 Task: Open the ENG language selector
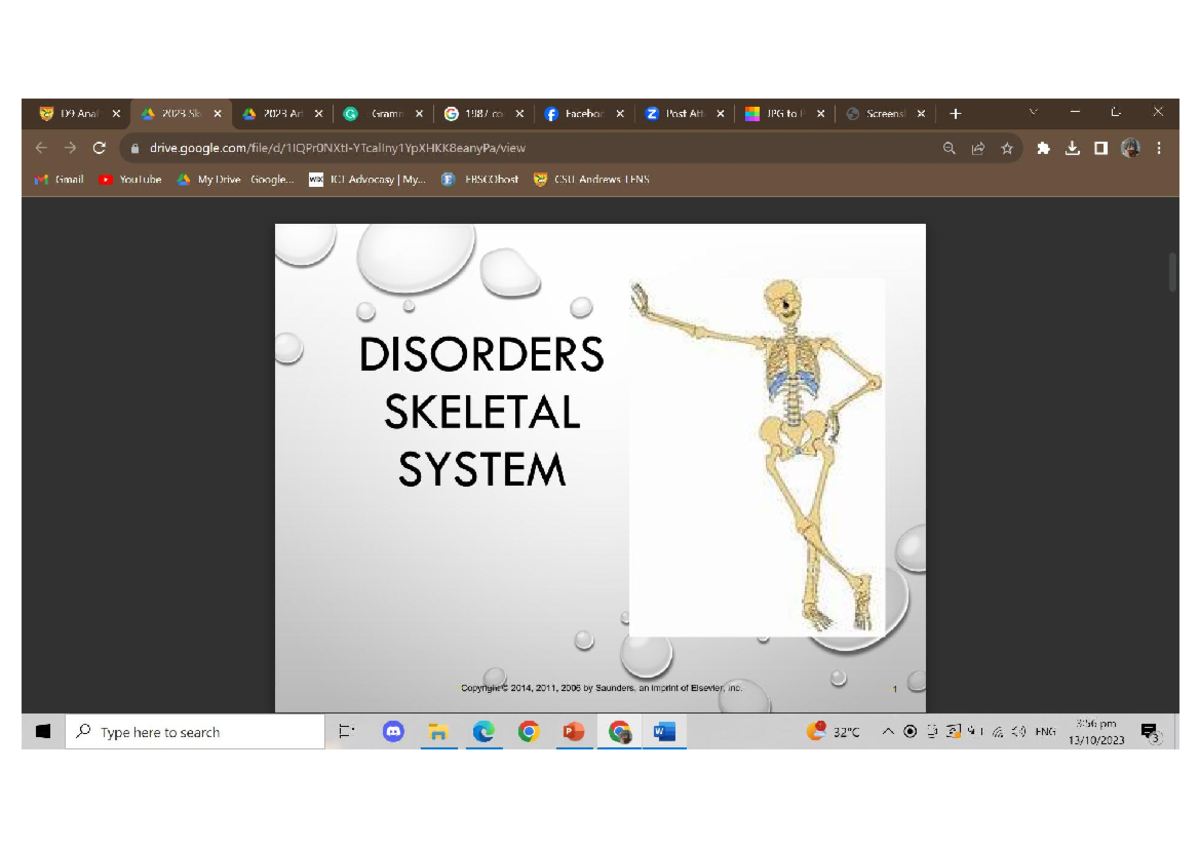[1044, 731]
